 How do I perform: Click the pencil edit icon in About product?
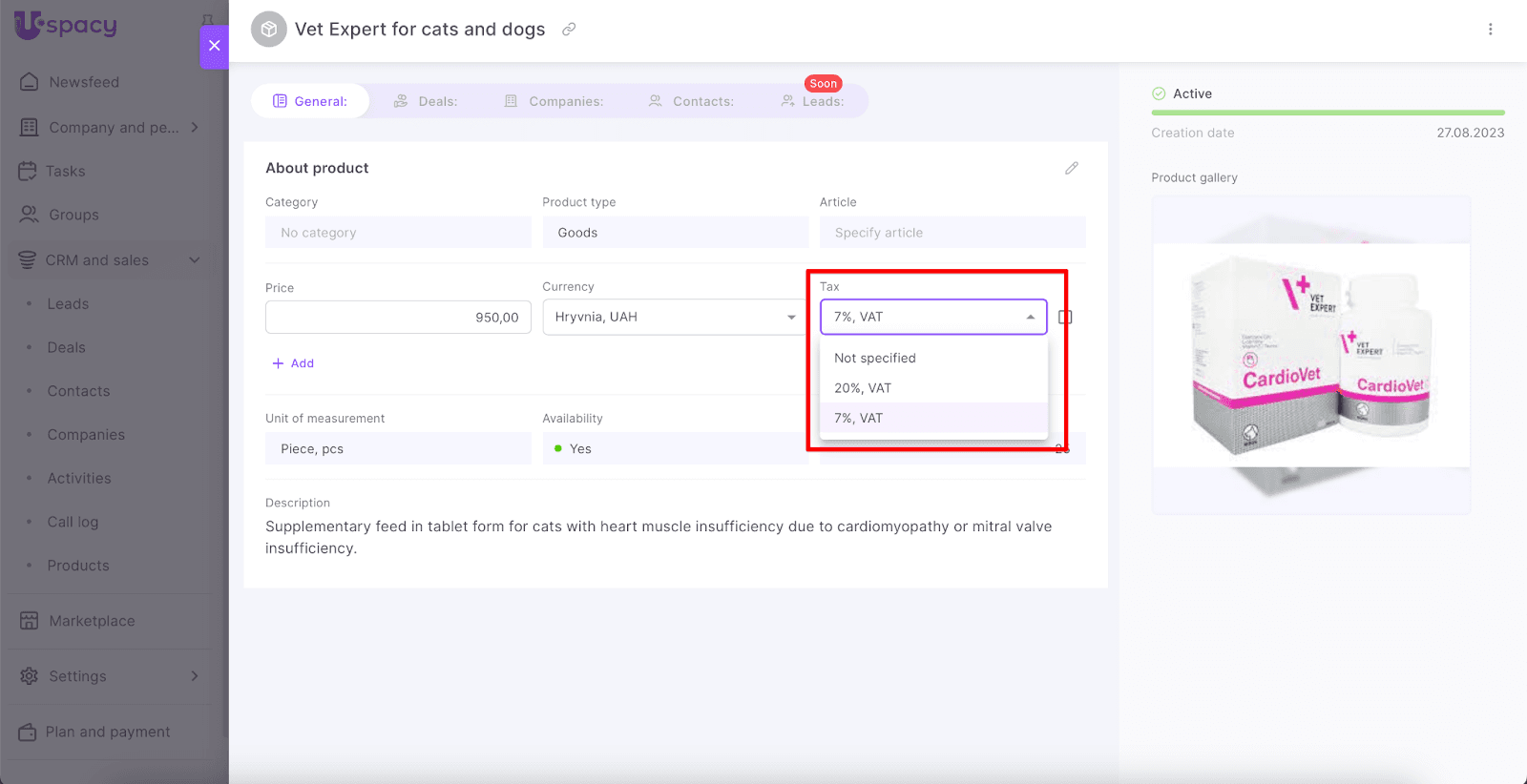point(1072,168)
